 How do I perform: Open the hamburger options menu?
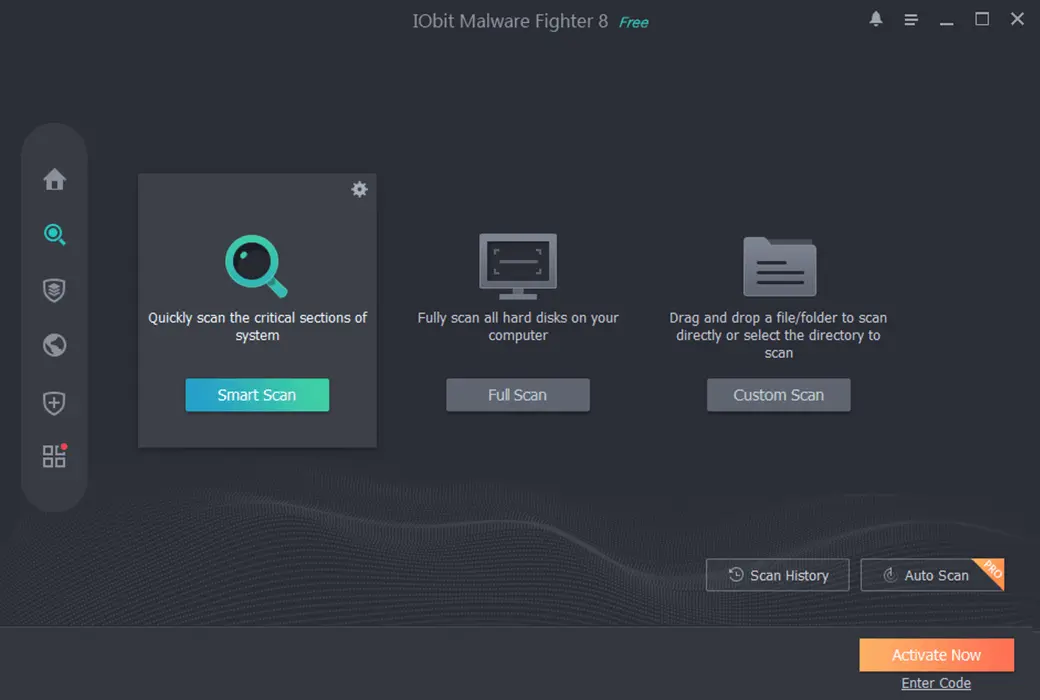tap(911, 20)
